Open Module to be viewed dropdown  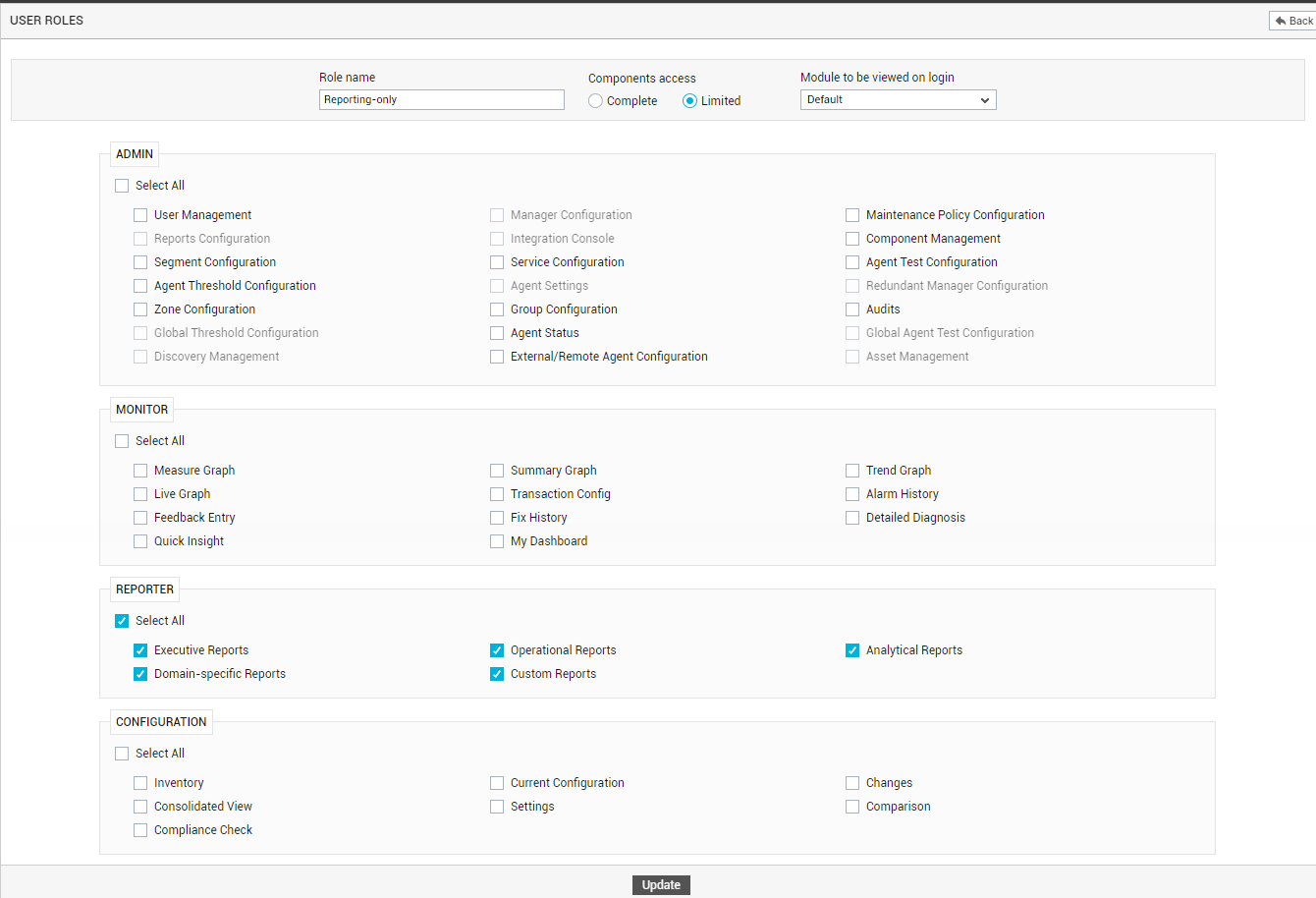pyautogui.click(x=899, y=99)
